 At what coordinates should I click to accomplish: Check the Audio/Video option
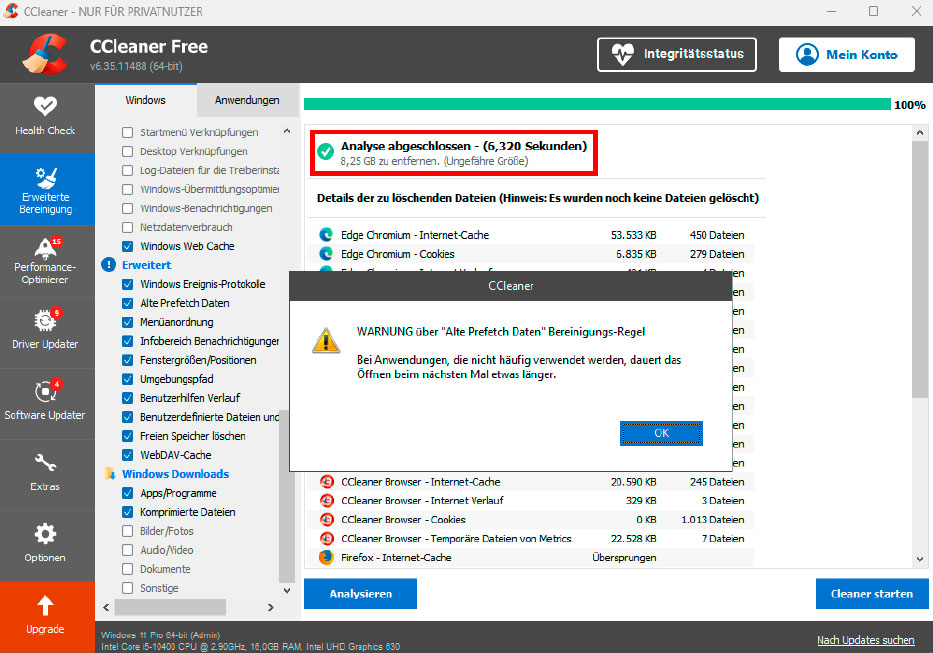click(127, 550)
